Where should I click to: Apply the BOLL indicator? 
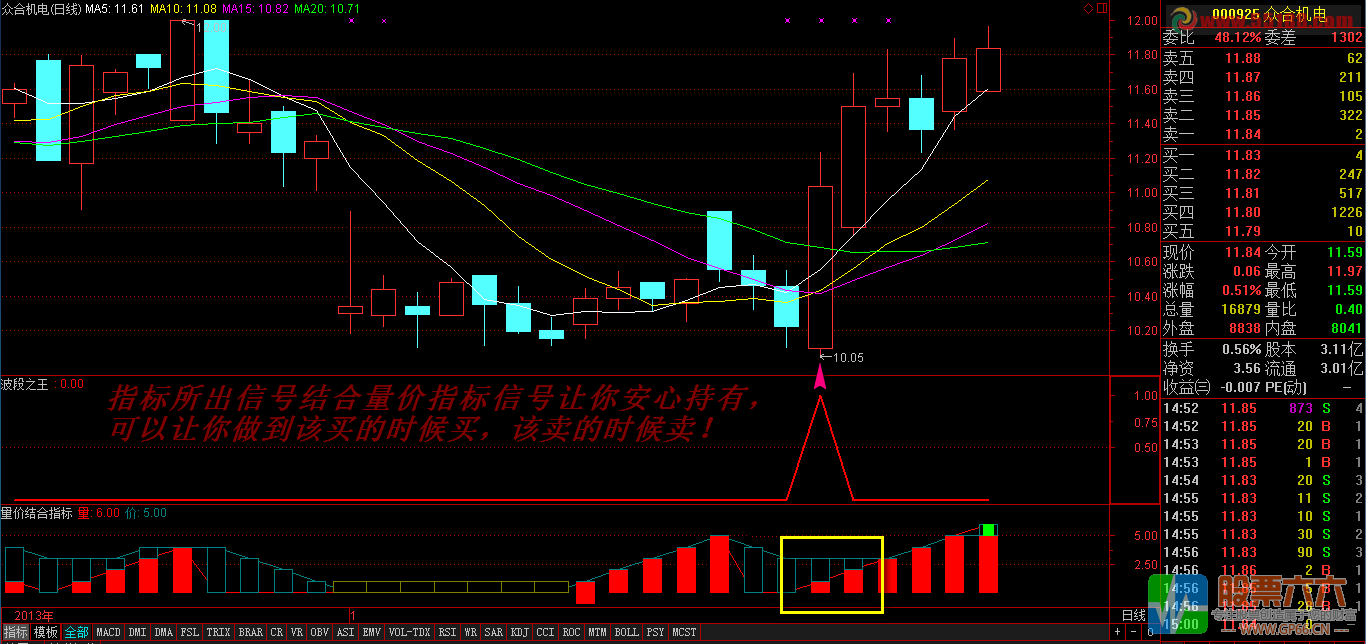[x=626, y=633]
